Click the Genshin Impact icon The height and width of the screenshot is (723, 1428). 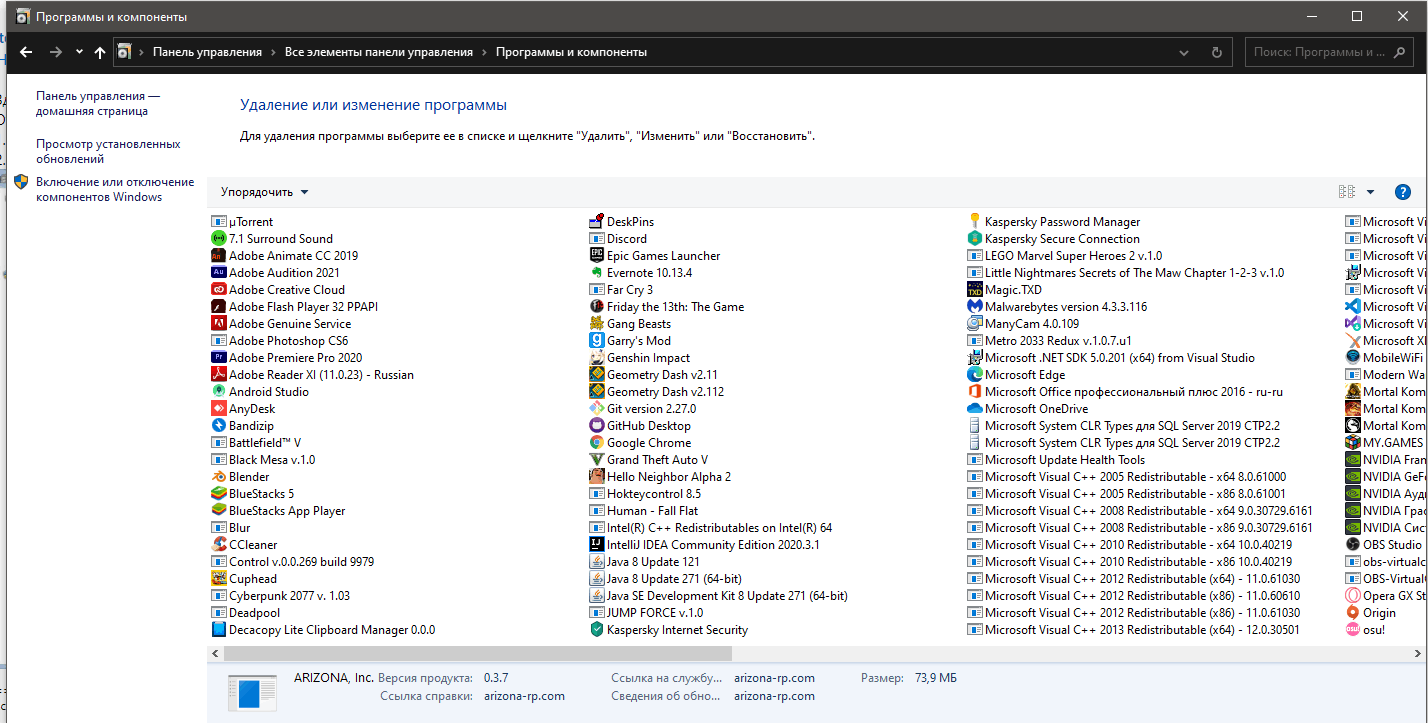pos(597,358)
